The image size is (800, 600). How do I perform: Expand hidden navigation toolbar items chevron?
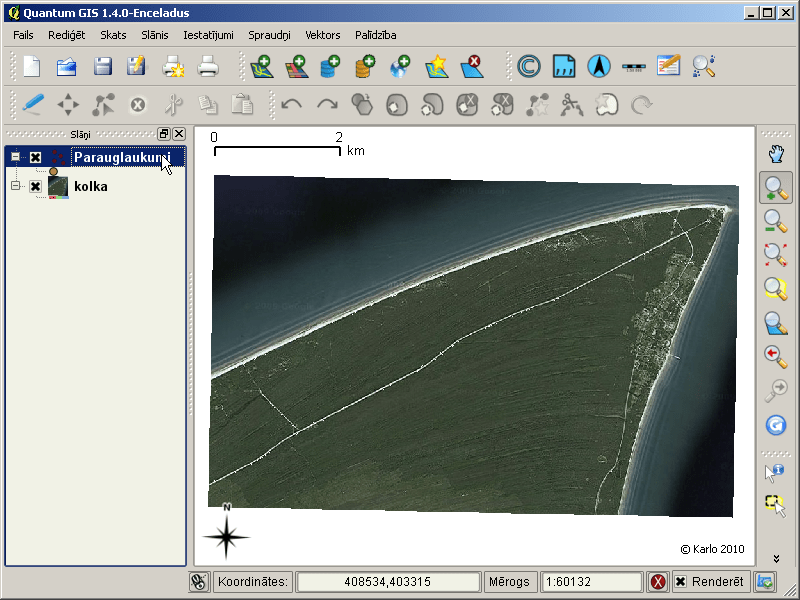click(776, 559)
